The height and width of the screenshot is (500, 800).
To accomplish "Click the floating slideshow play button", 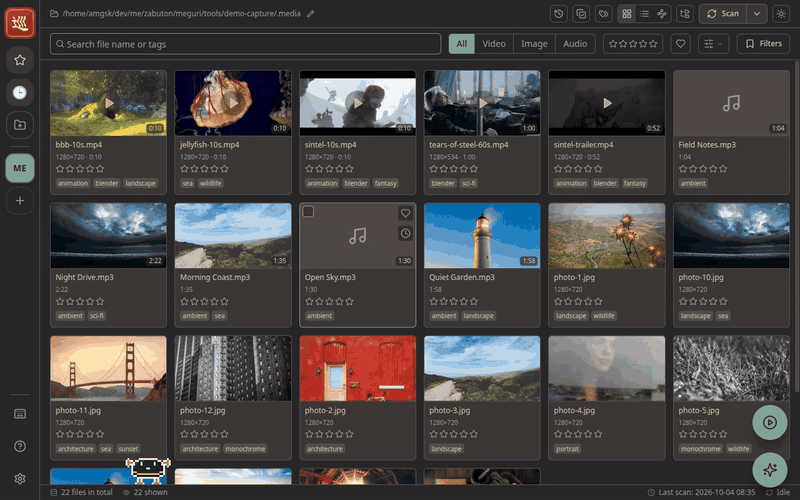I will pyautogui.click(x=769, y=422).
